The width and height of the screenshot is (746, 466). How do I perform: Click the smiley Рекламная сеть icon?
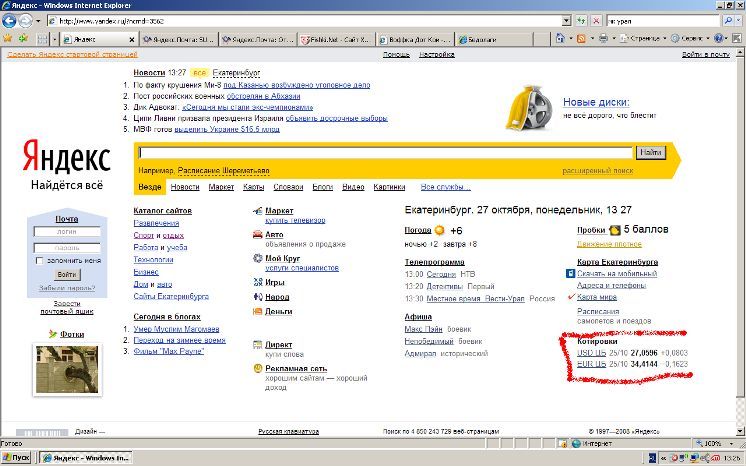[x=257, y=368]
